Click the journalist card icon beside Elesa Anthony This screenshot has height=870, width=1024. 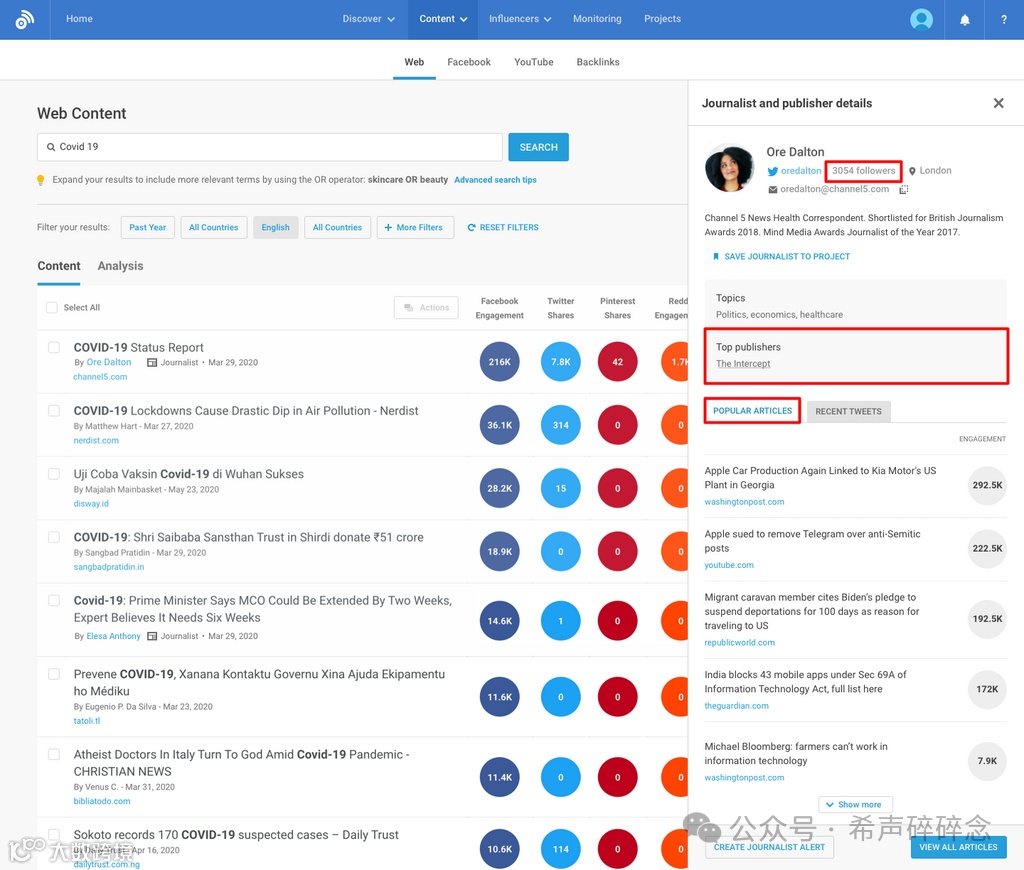152,636
